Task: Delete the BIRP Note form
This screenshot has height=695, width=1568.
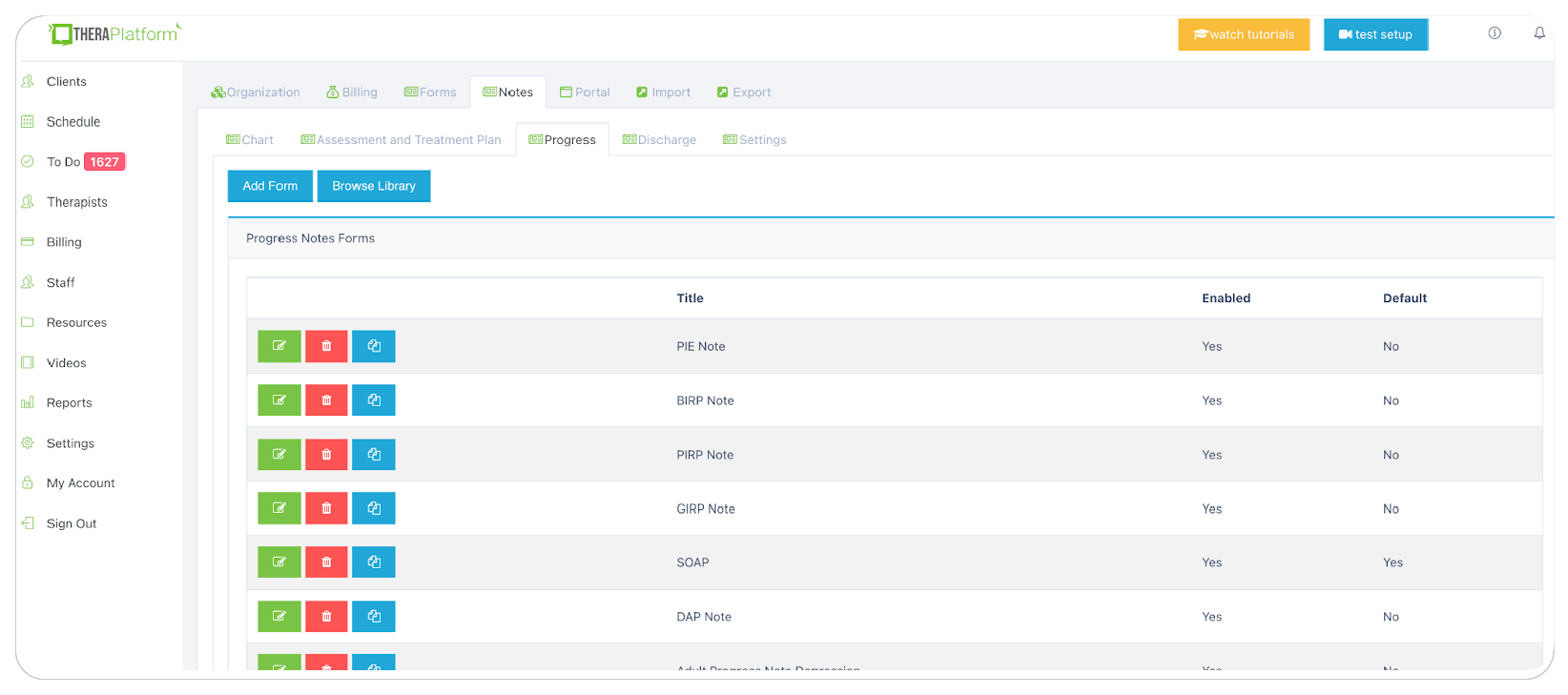Action: click(326, 400)
